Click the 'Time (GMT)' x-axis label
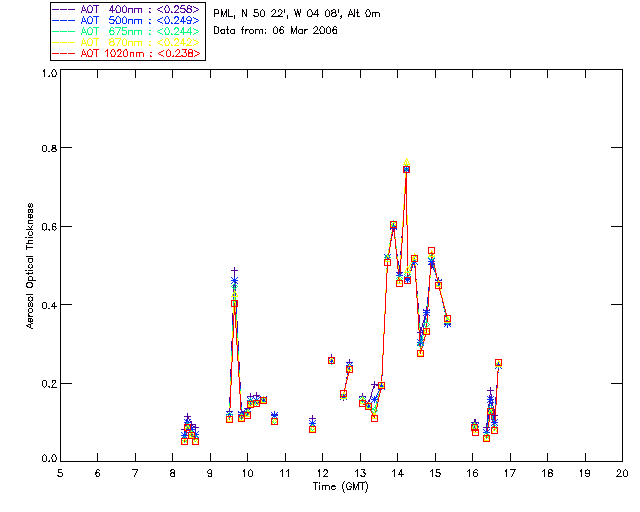Image resolution: width=640 pixels, height=512 pixels. click(340, 485)
